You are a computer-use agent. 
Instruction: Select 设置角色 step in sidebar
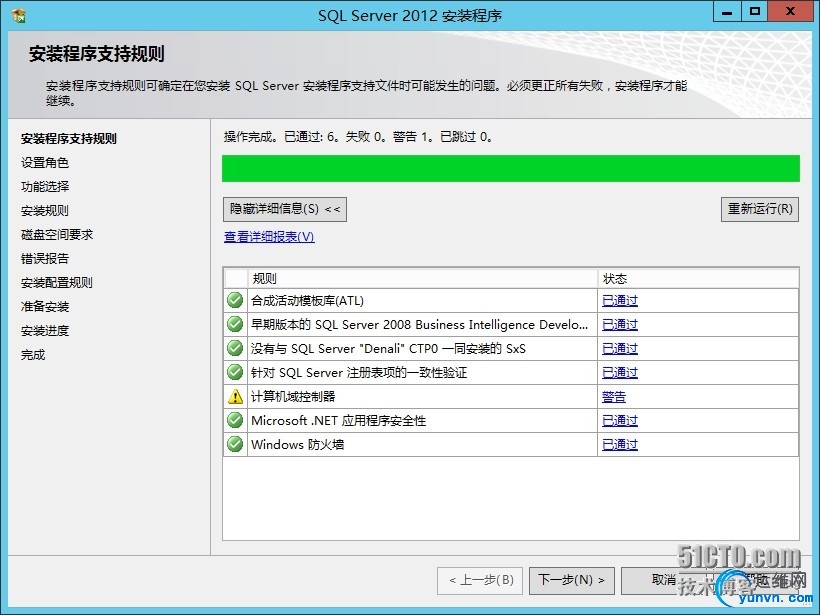point(45,163)
